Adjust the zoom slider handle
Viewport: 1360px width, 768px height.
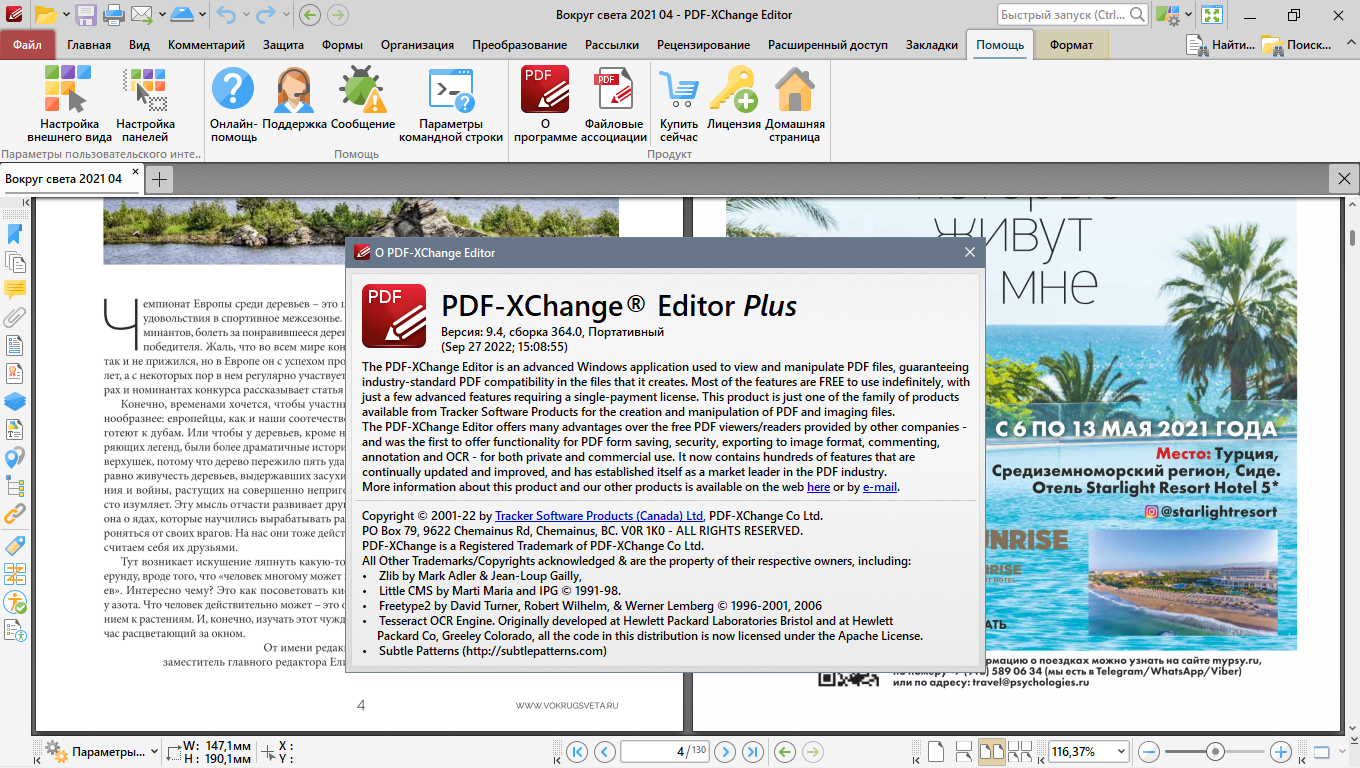tap(1215, 751)
